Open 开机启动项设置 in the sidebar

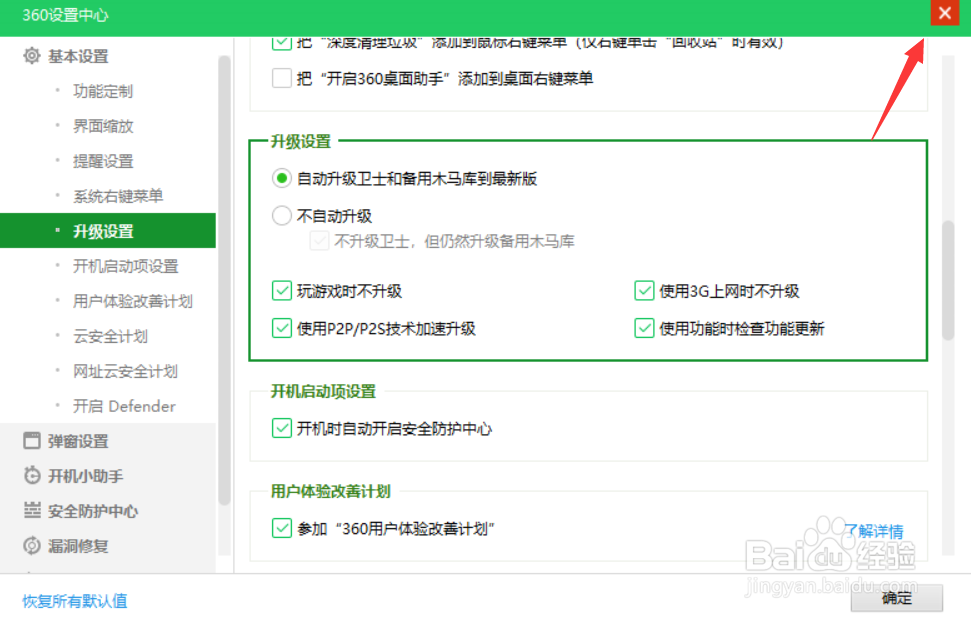point(126,266)
